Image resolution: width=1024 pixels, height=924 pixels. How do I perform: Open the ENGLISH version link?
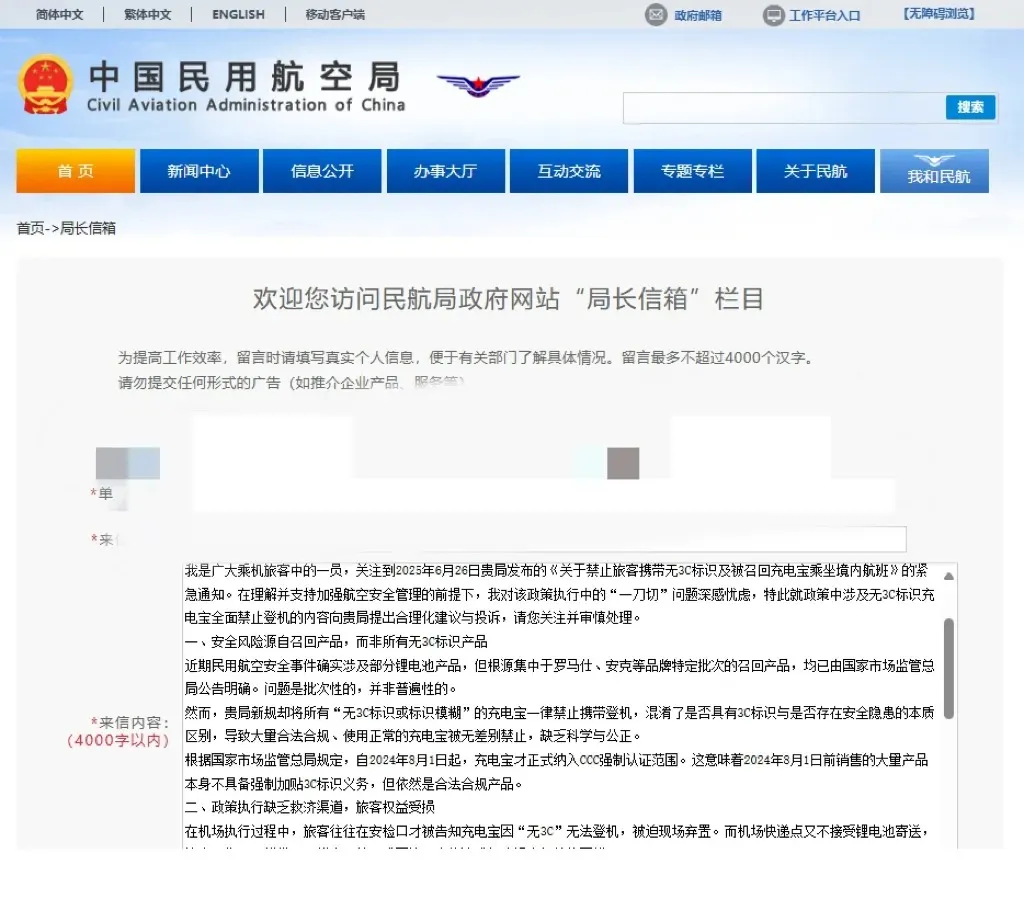point(238,14)
